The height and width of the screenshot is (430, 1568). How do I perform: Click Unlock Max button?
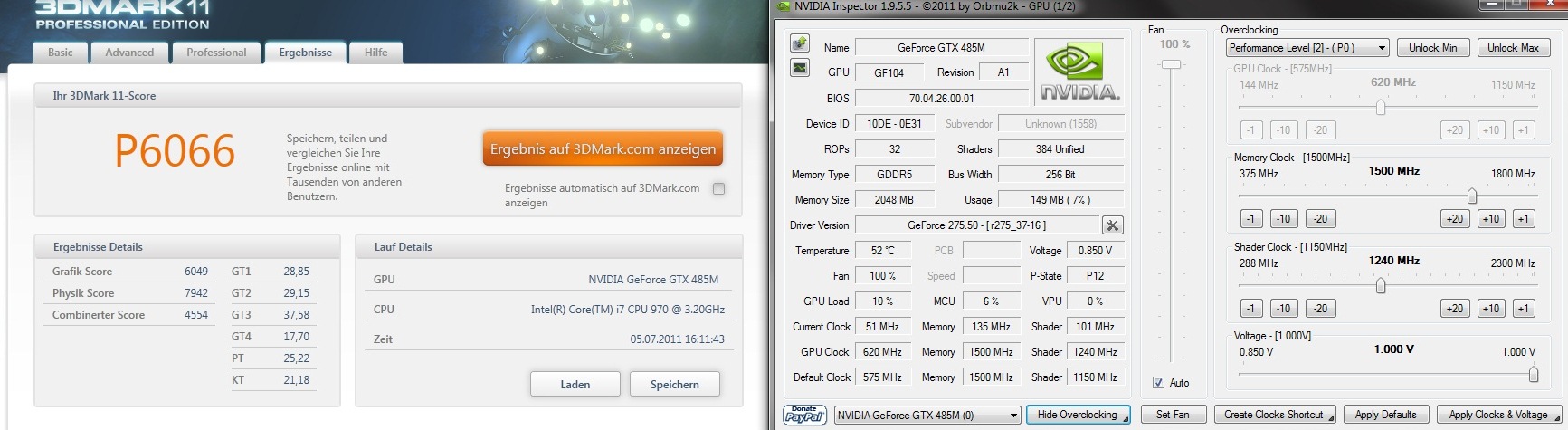click(x=1513, y=48)
